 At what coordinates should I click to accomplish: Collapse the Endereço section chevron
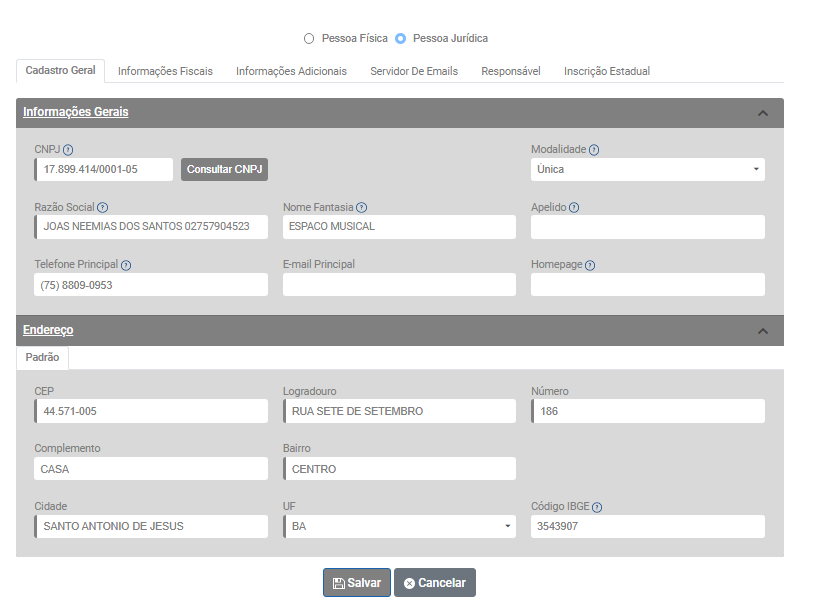[763, 331]
